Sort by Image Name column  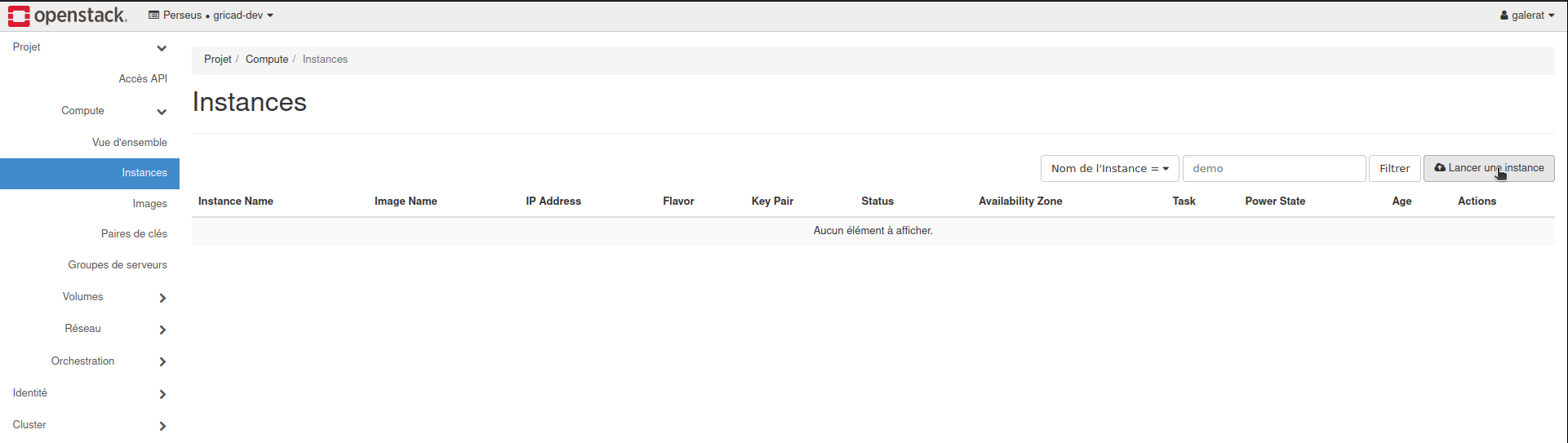(406, 202)
